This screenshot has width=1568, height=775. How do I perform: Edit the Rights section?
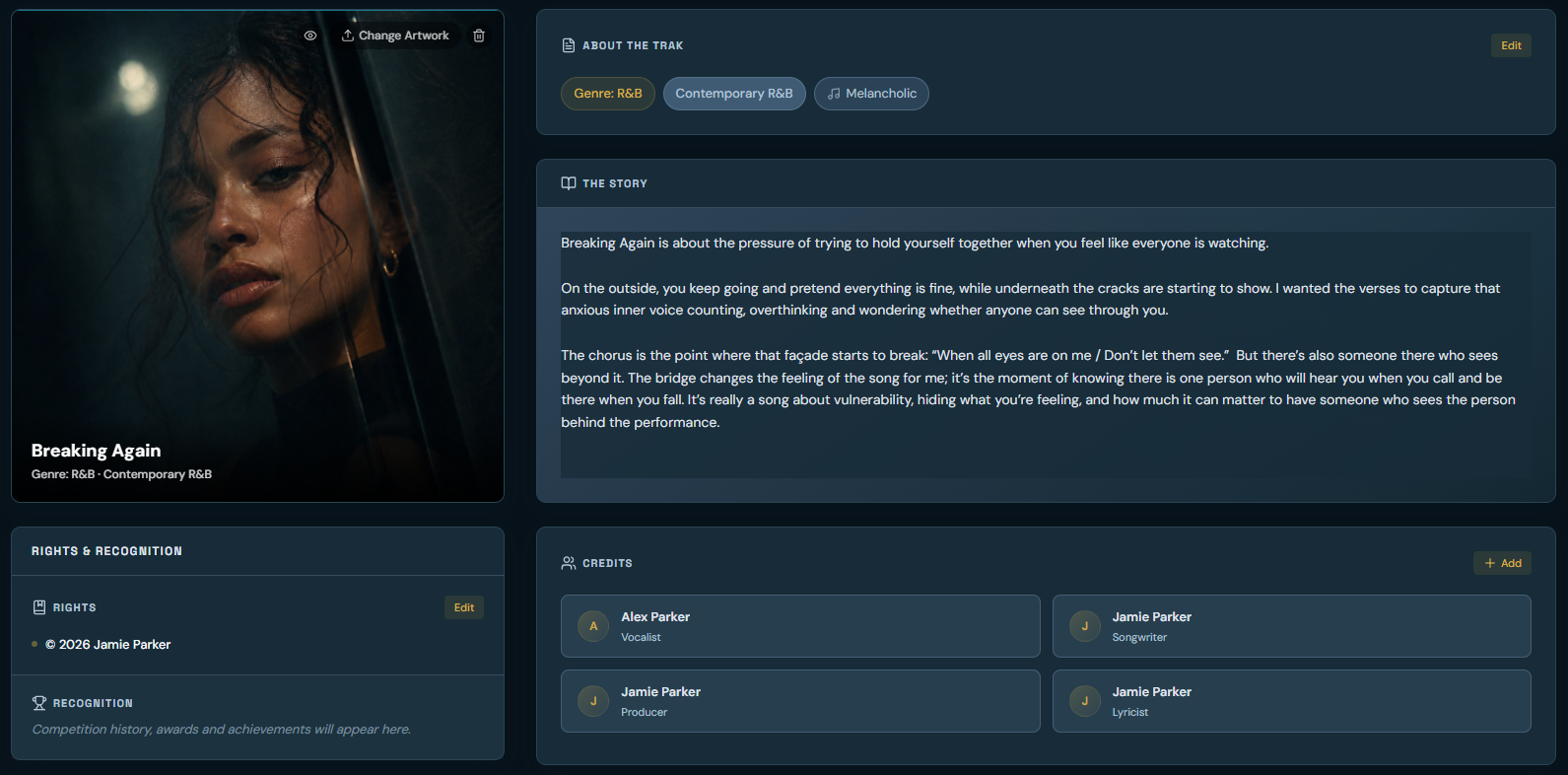464,607
